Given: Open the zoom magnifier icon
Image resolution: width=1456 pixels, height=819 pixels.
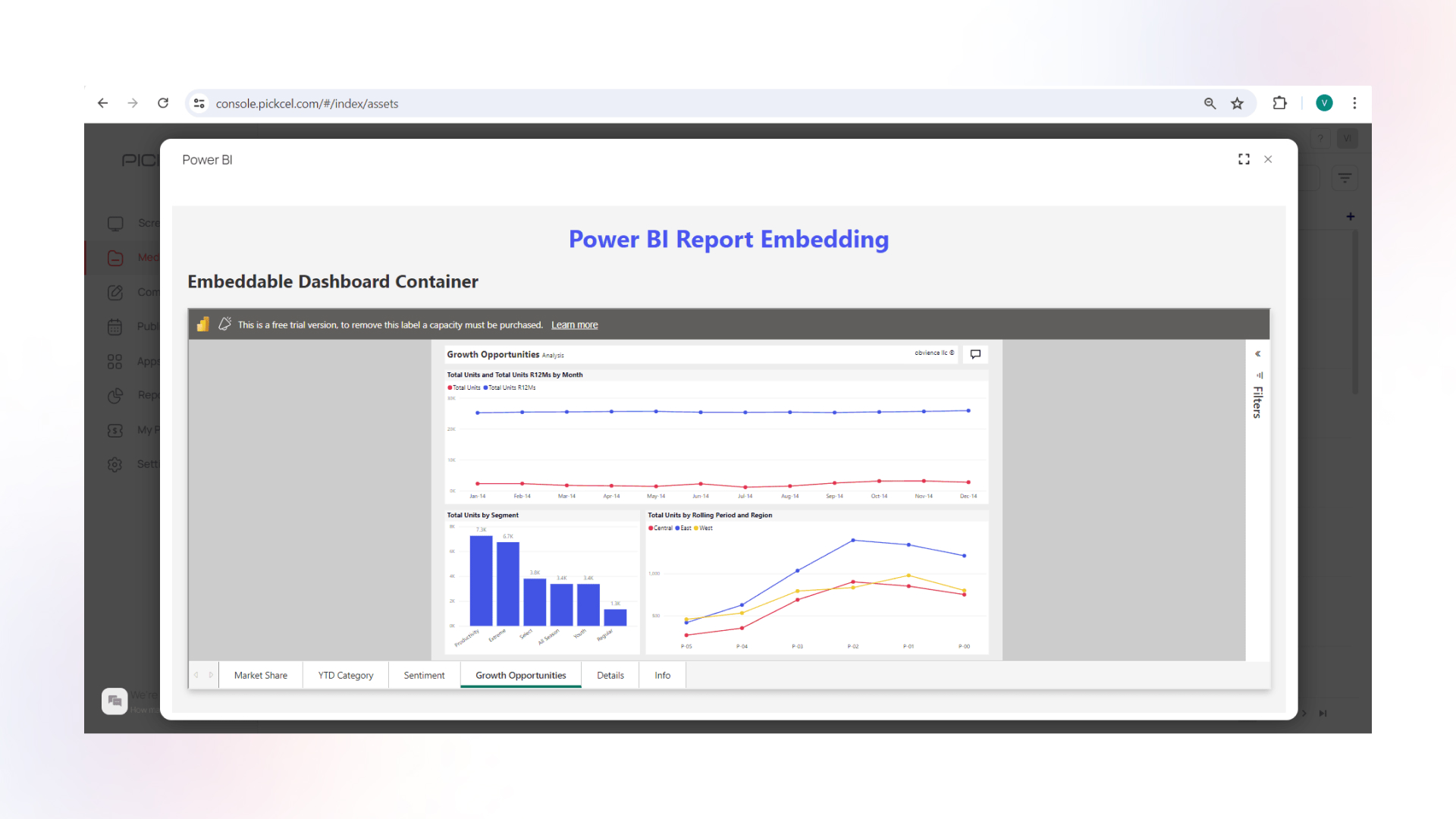Looking at the screenshot, I should point(1210,103).
